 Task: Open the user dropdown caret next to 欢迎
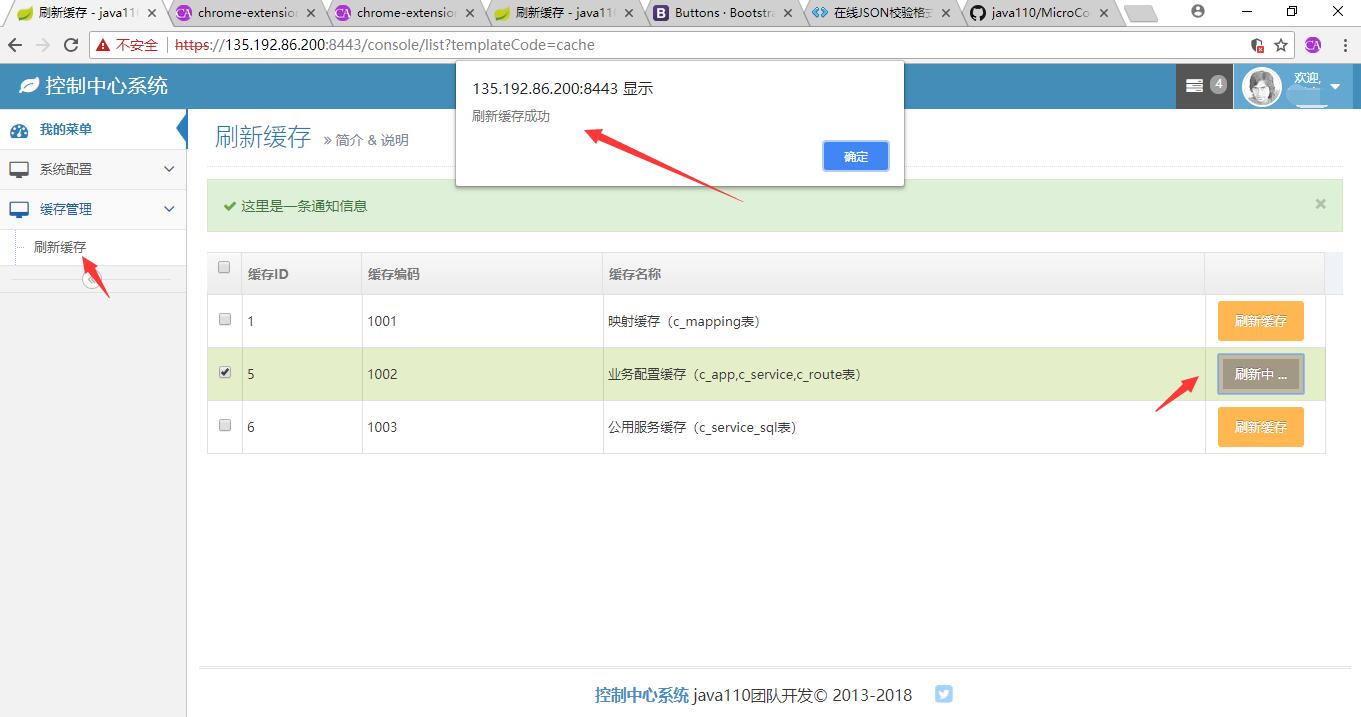[1335, 87]
